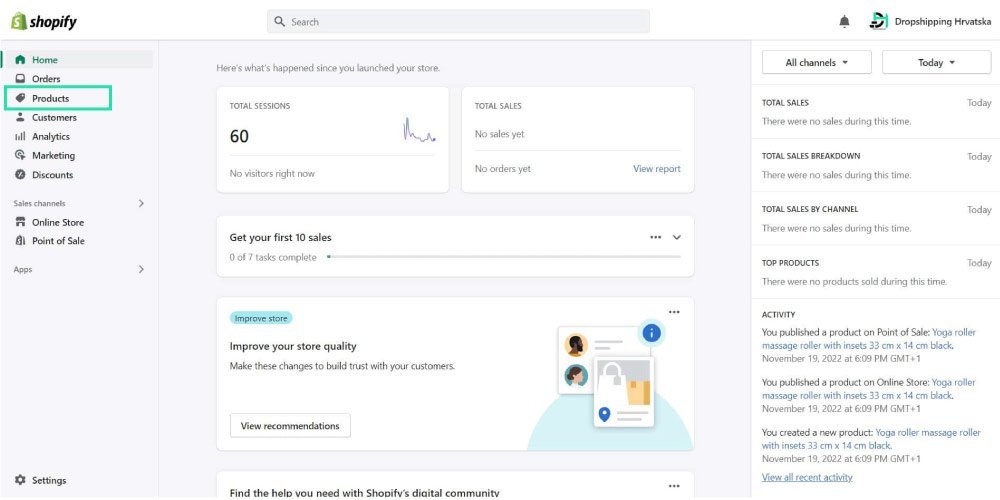Click the total sessions sparkline chart
This screenshot has height=500, width=1000.
[420, 130]
